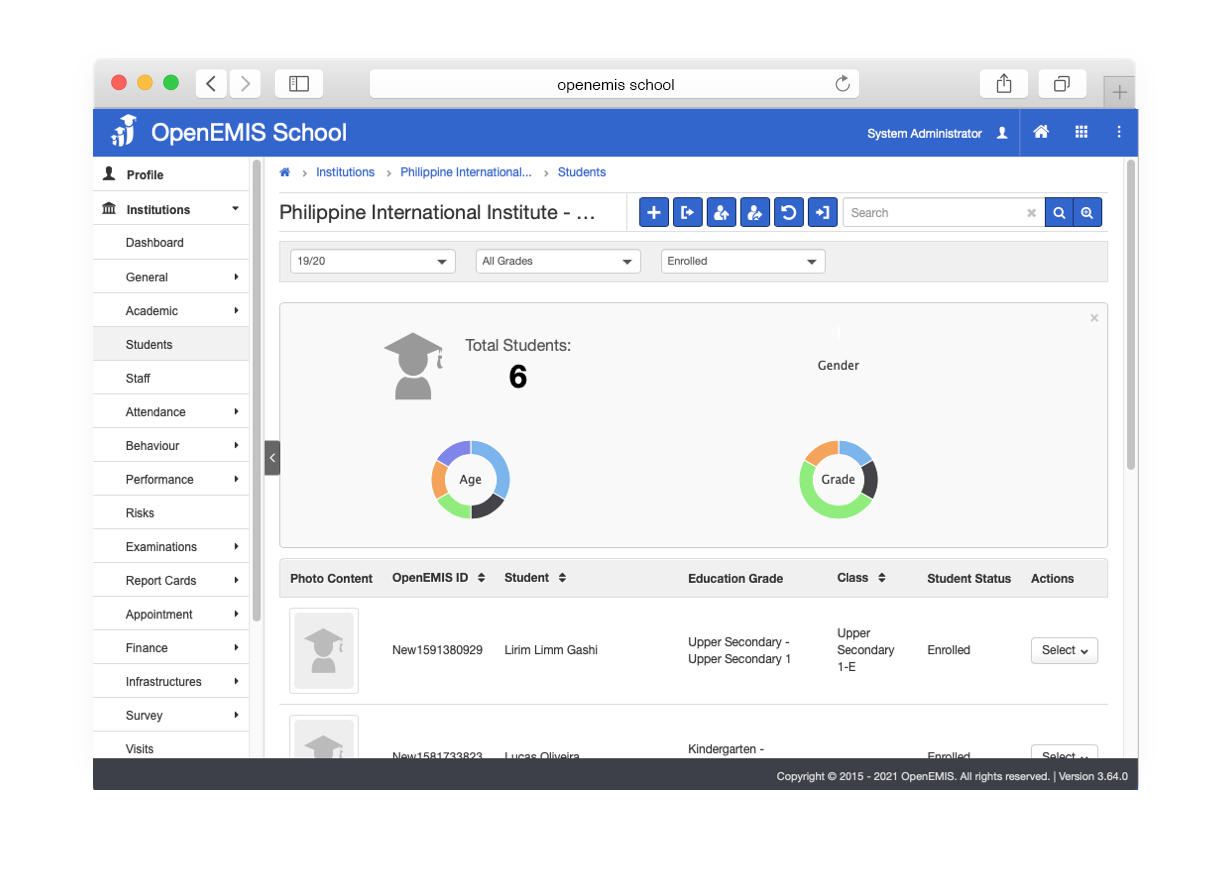
Task: Click the System Administrator name
Action: (x=924, y=133)
